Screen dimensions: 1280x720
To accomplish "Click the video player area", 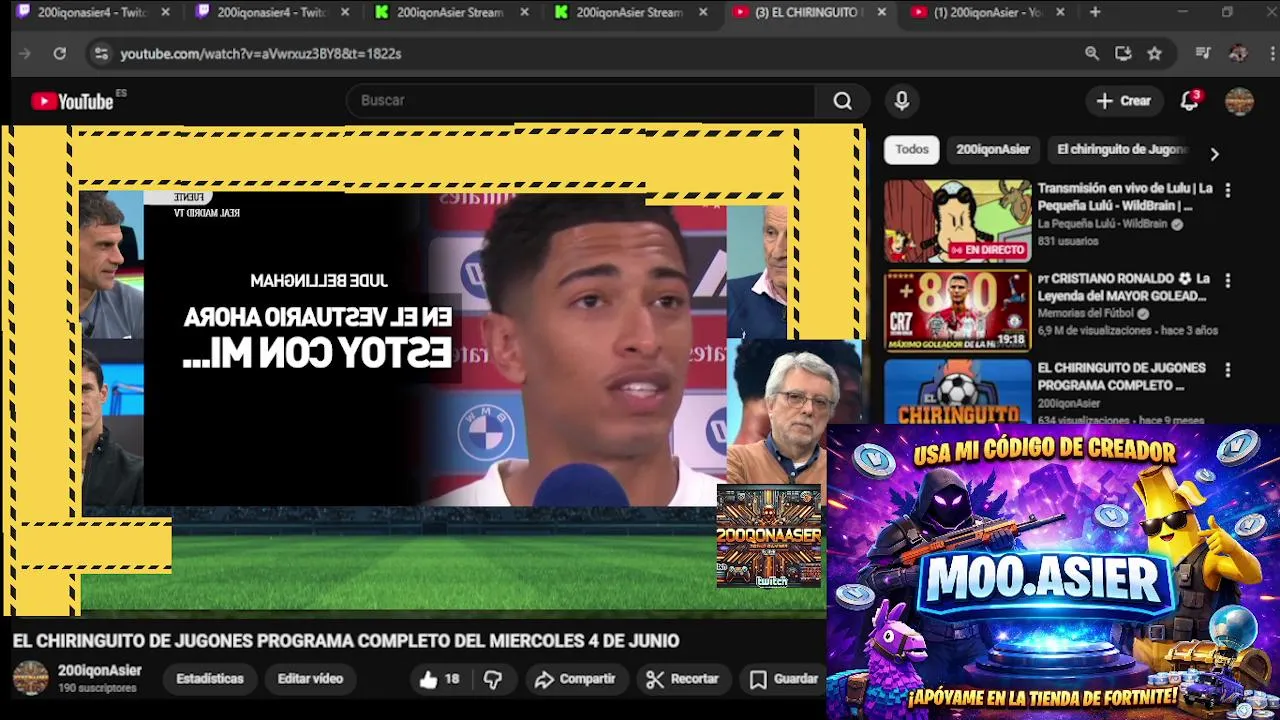I will (432, 370).
